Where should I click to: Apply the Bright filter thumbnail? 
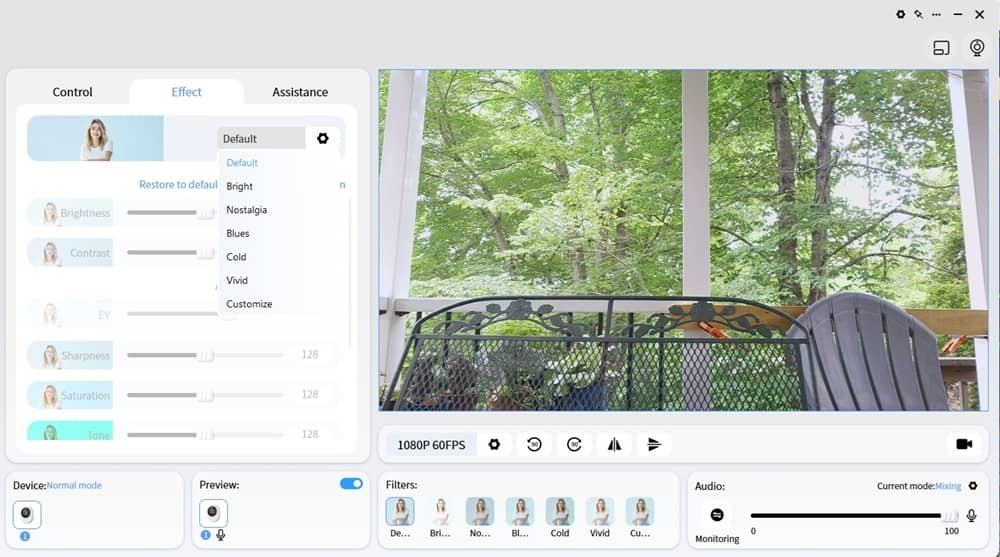[x=440, y=512]
